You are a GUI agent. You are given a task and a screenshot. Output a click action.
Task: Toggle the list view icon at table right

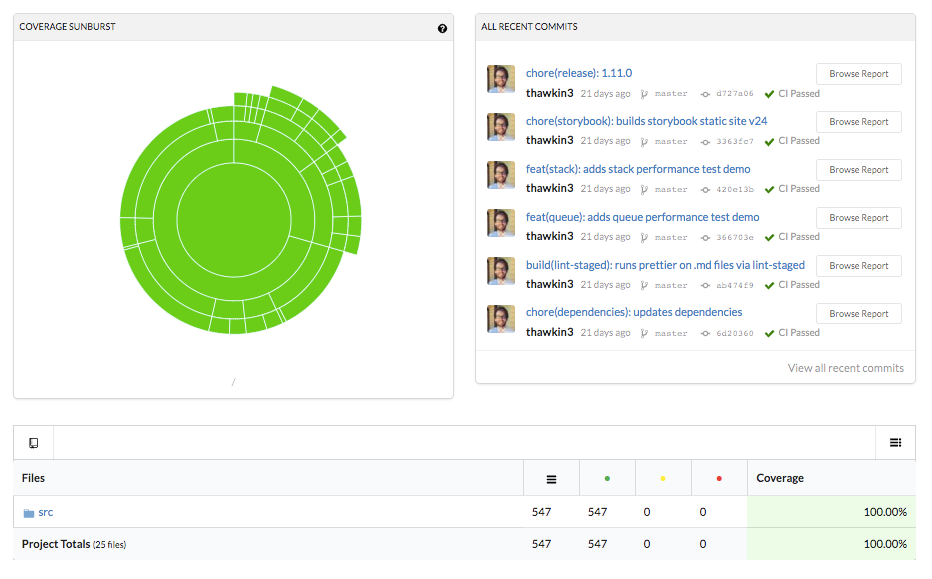(x=895, y=442)
